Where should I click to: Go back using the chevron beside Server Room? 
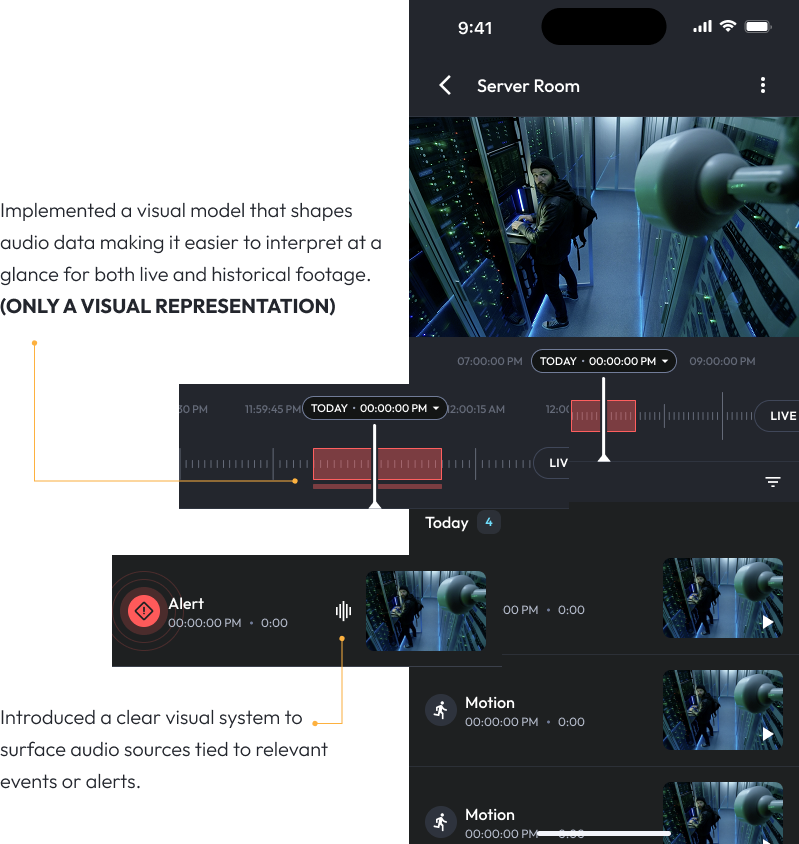pyautogui.click(x=445, y=85)
